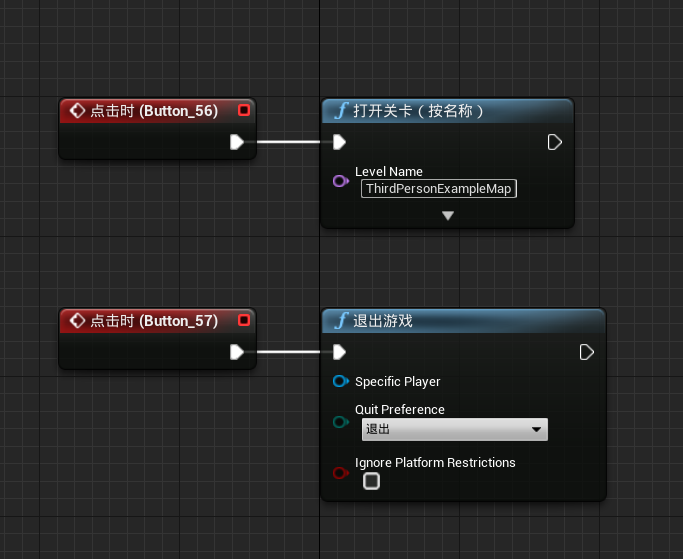Screen dimensions: 683x559
Task: Click the Open Level node input exec pin
Action: [x=339, y=142]
